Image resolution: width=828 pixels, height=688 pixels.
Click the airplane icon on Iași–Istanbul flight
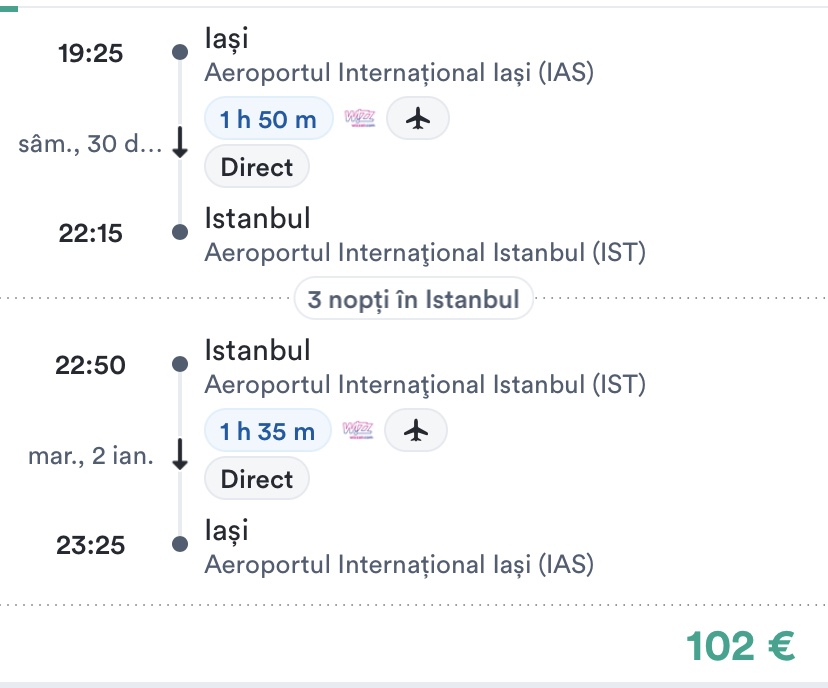tap(417, 119)
